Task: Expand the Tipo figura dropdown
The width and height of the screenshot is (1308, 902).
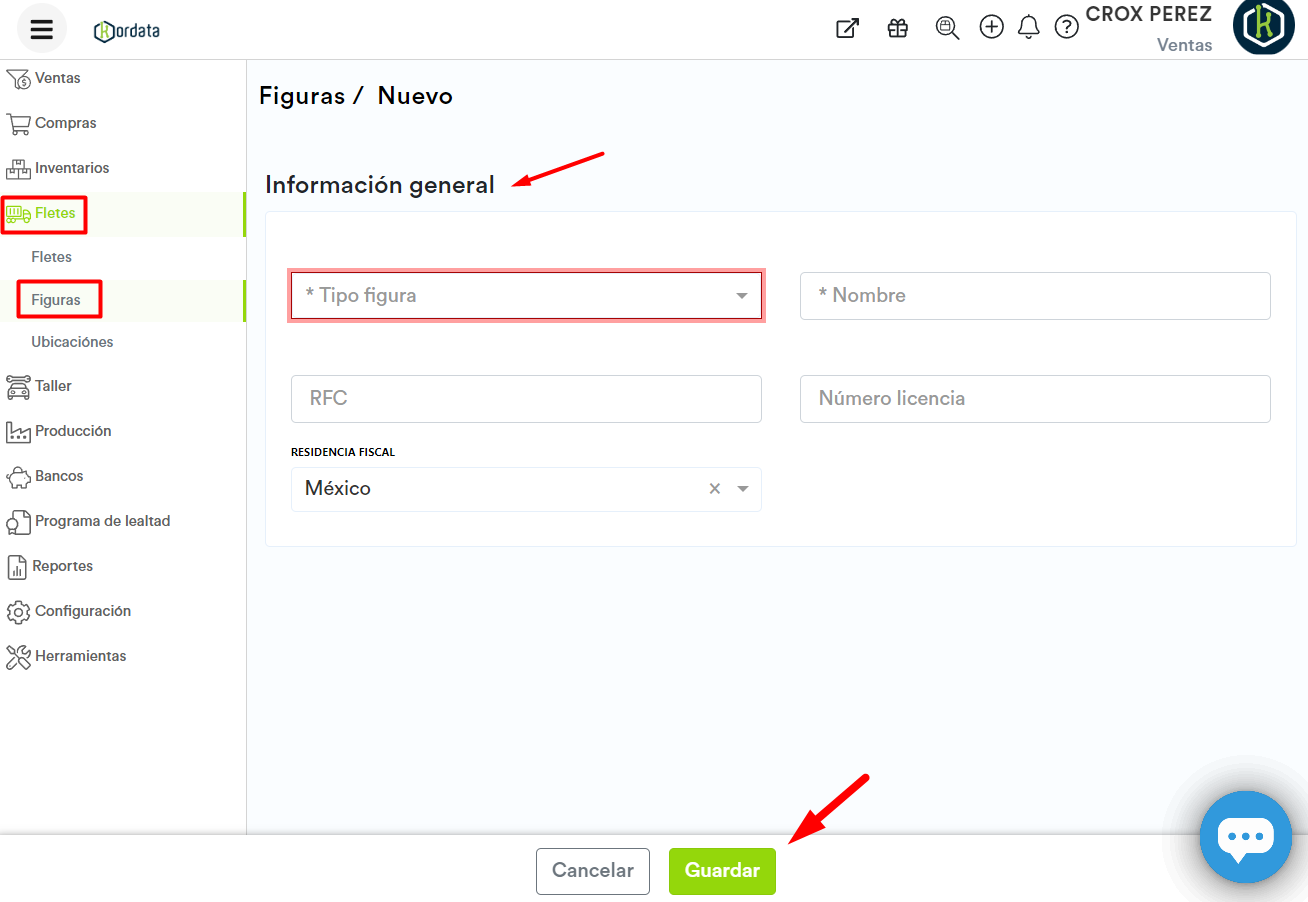Action: coord(526,296)
